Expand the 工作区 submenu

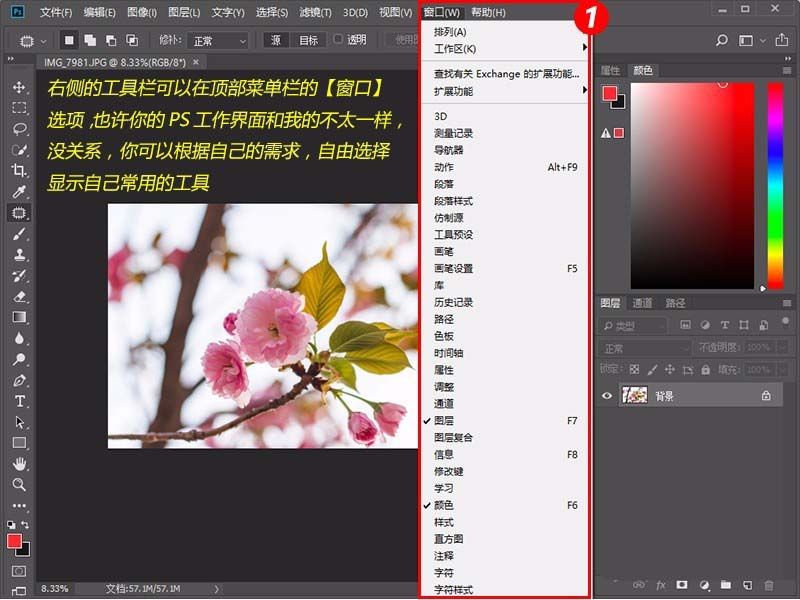pos(455,47)
